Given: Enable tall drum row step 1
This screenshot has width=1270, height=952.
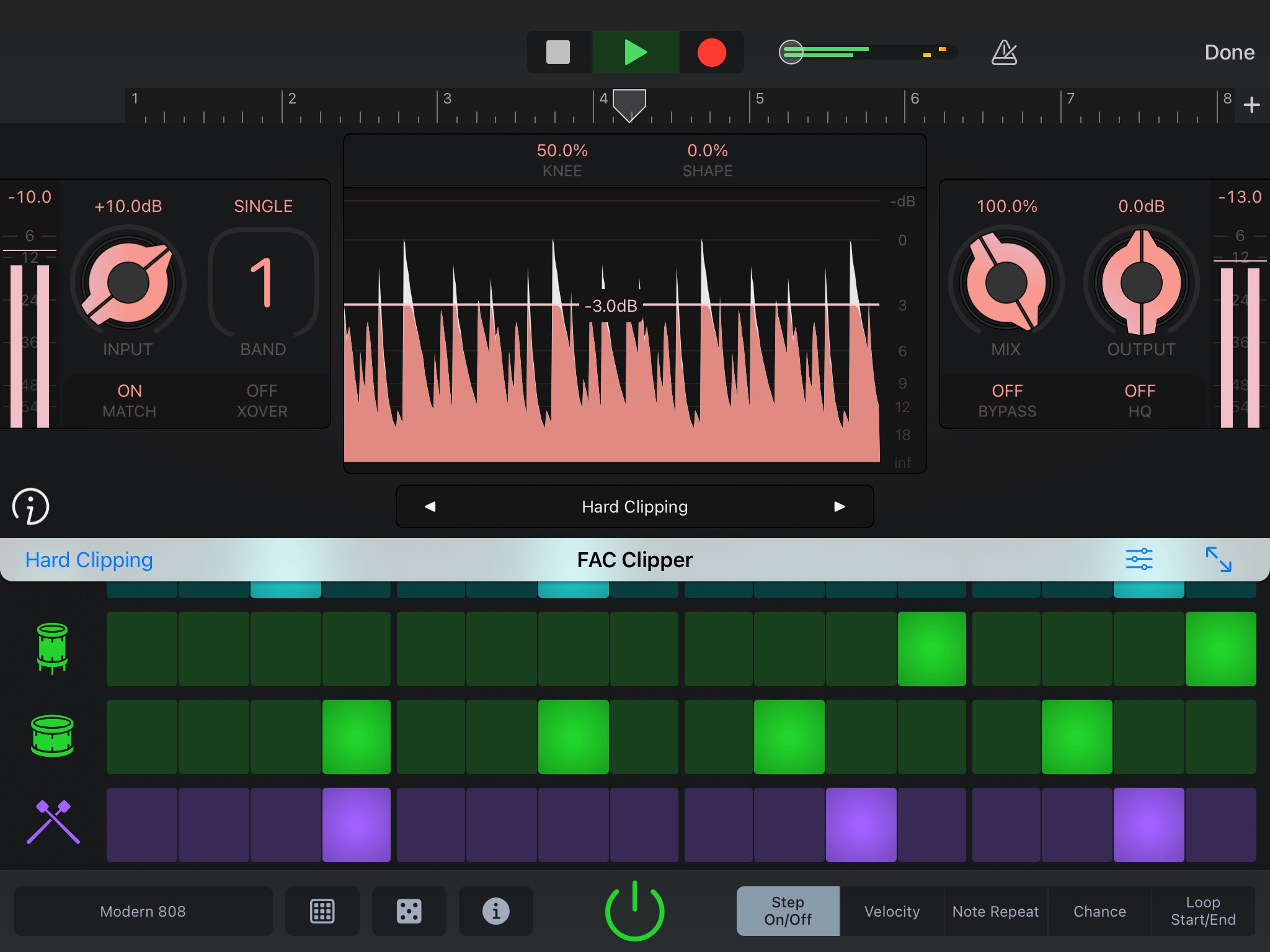Looking at the screenshot, I should point(141,648).
